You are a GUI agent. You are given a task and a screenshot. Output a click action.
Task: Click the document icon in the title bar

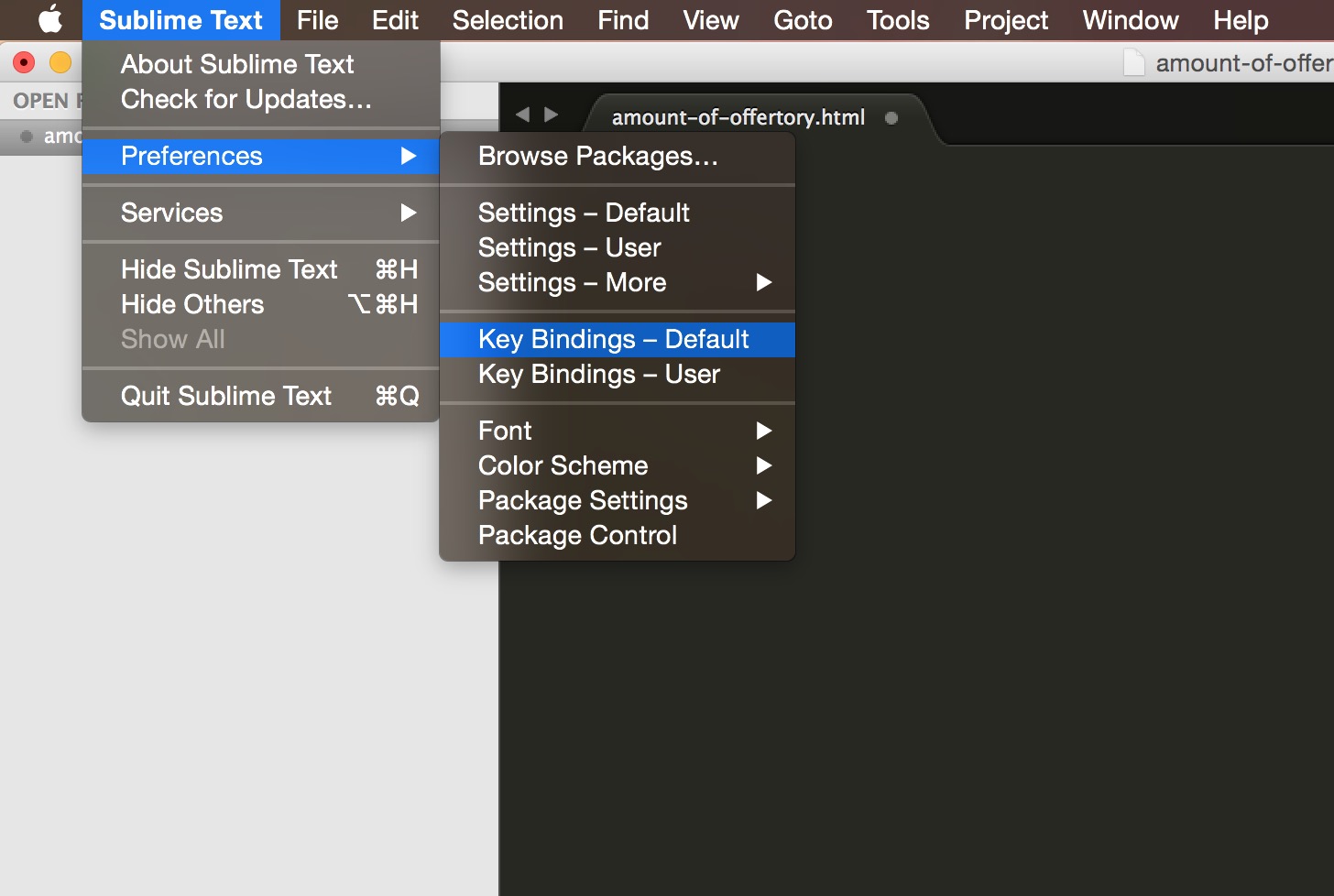[1134, 62]
